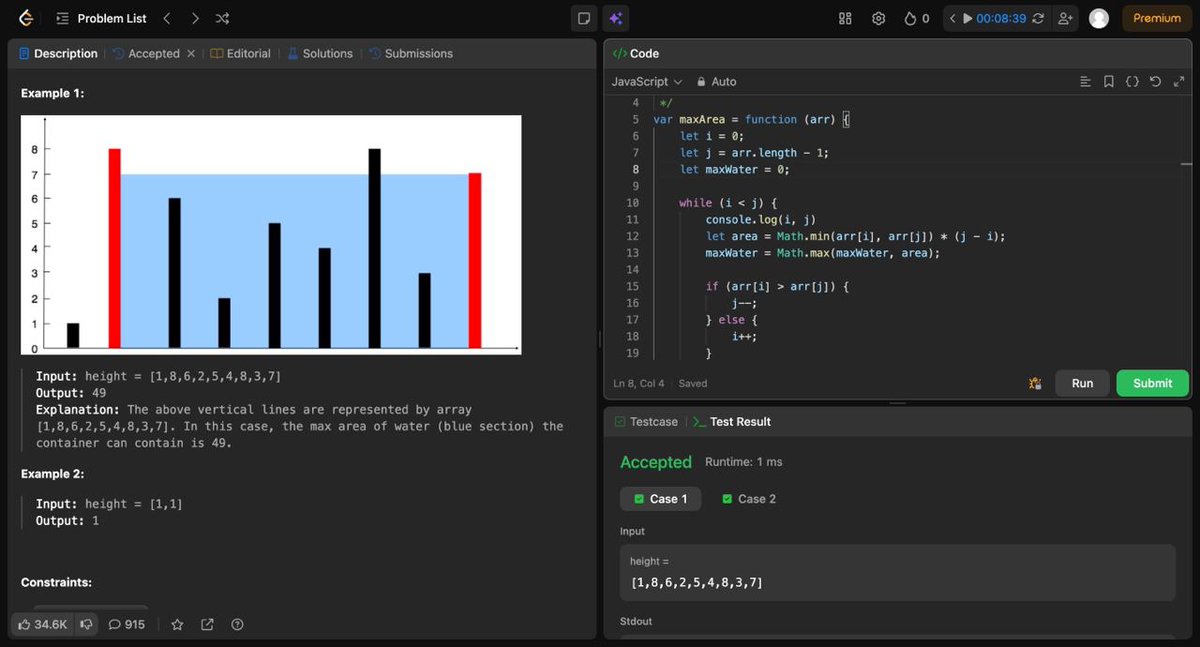This screenshot has height=647, width=1200.
Task: Open the settings gear icon
Action: 879,18
